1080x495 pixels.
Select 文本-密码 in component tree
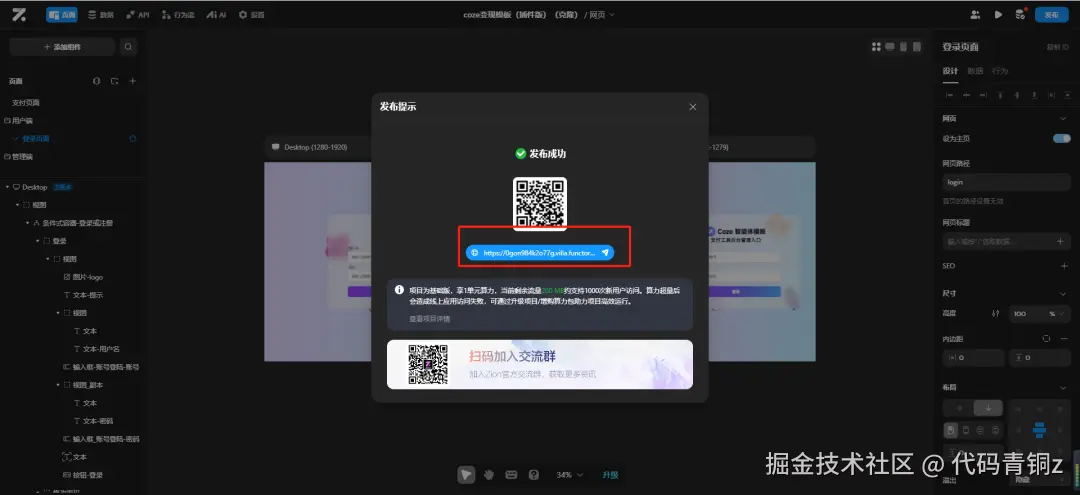click(93, 421)
